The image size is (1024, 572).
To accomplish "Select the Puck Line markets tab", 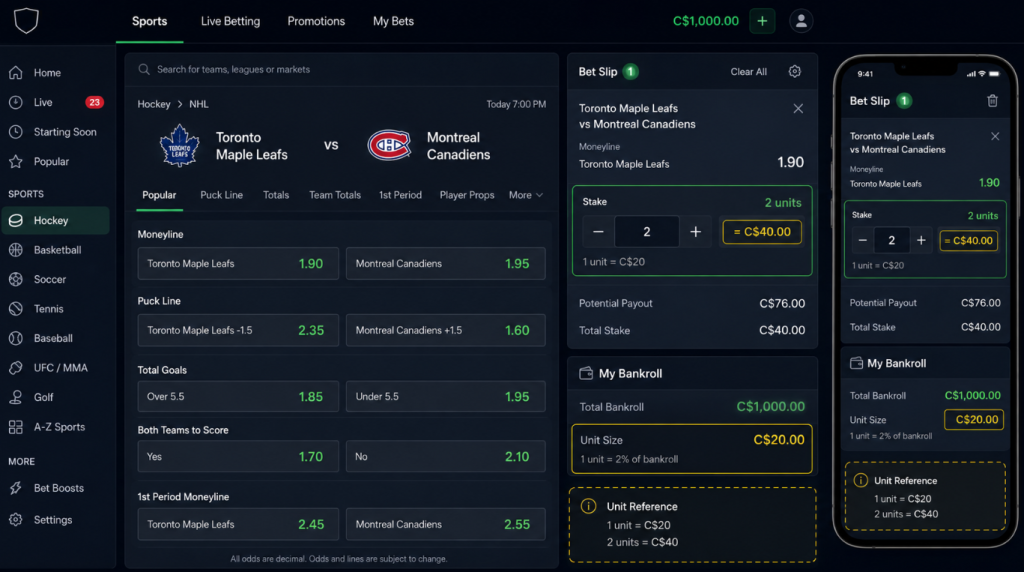I will (221, 195).
